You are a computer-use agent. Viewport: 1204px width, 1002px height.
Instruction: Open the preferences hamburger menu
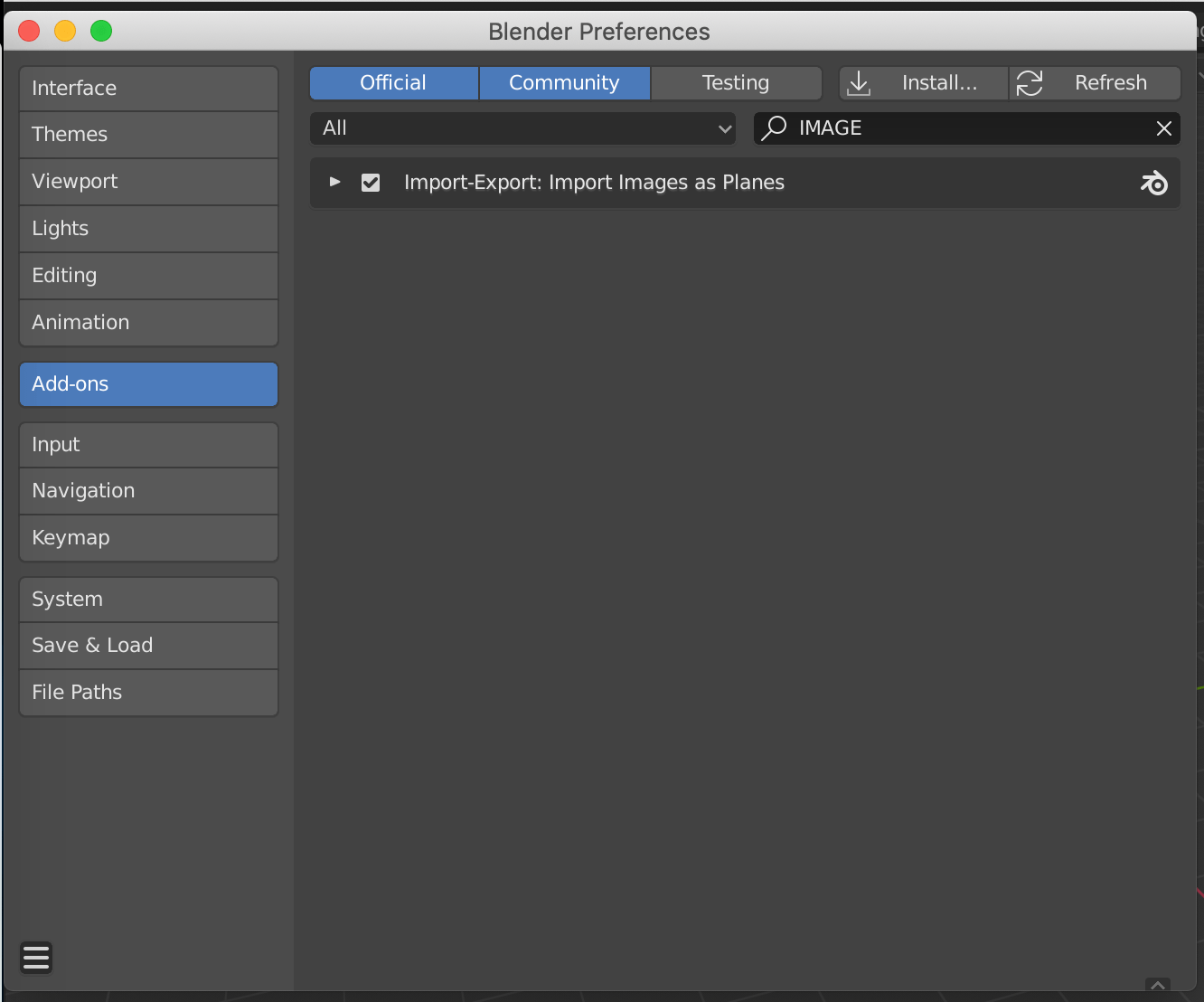[36, 957]
